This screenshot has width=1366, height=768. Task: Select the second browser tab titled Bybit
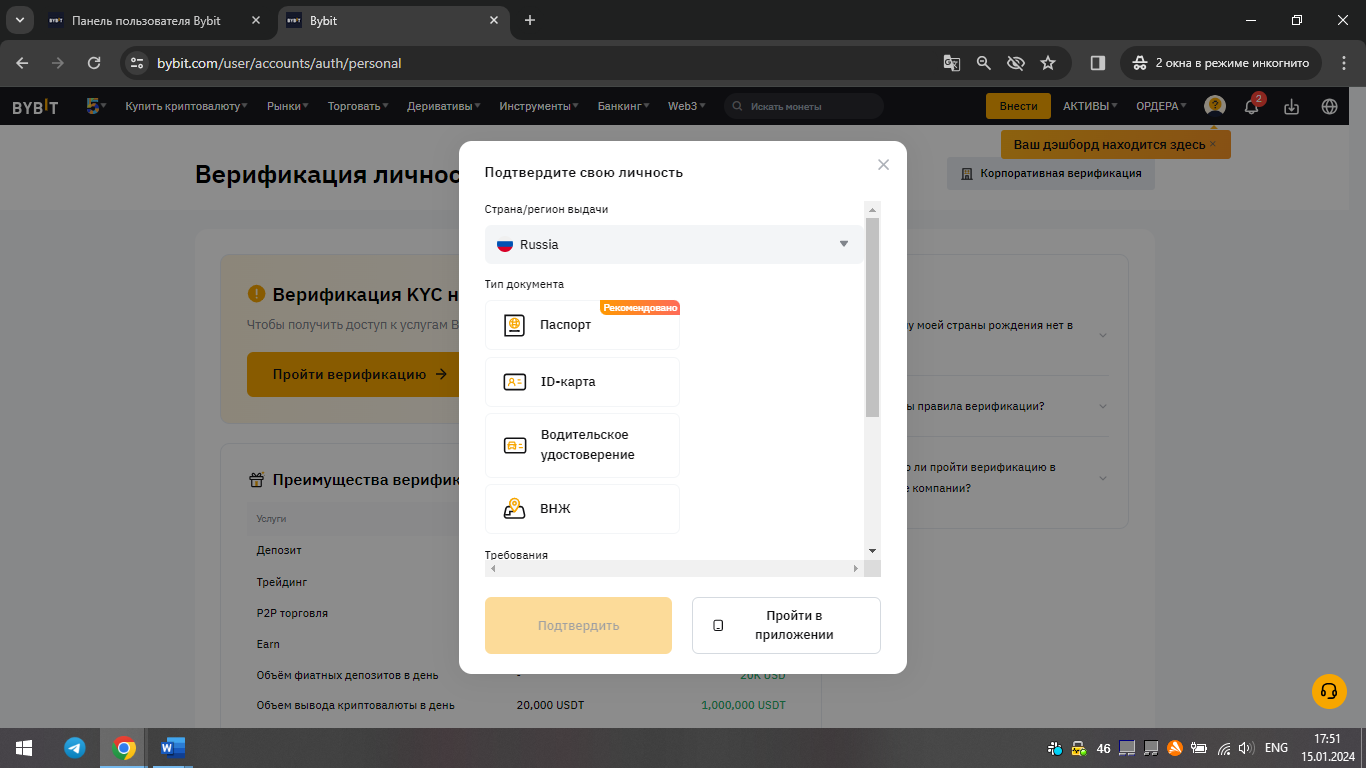pyautogui.click(x=392, y=20)
